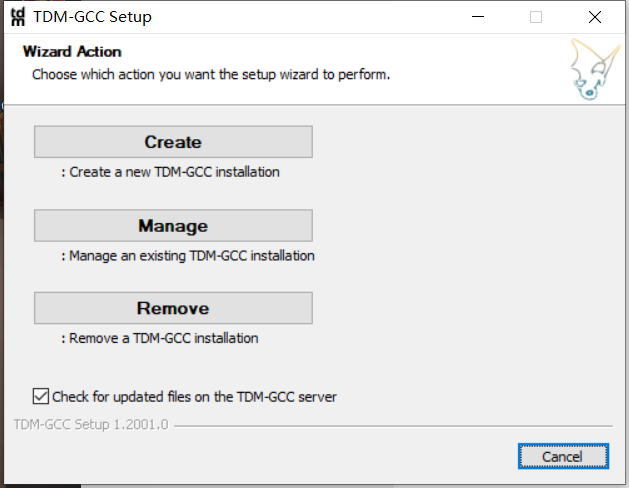This screenshot has width=629, height=488.
Task: Click the 'TDM-GCC Setup 1.2001.0' version label
Action: (91, 424)
